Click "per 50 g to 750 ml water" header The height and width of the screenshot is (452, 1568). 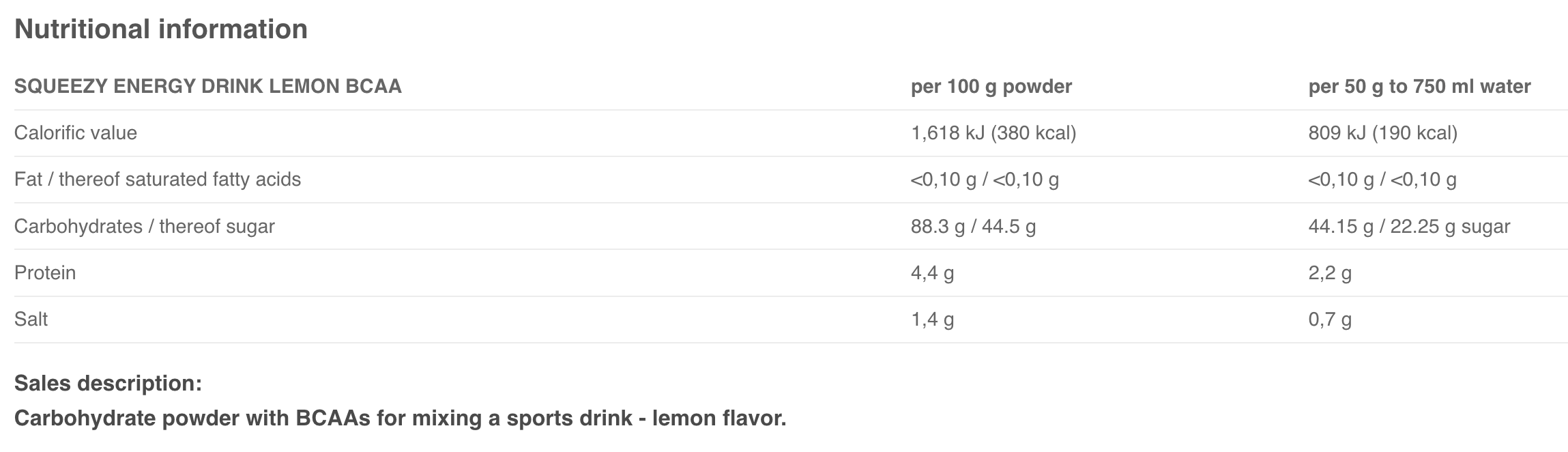pos(1419,87)
